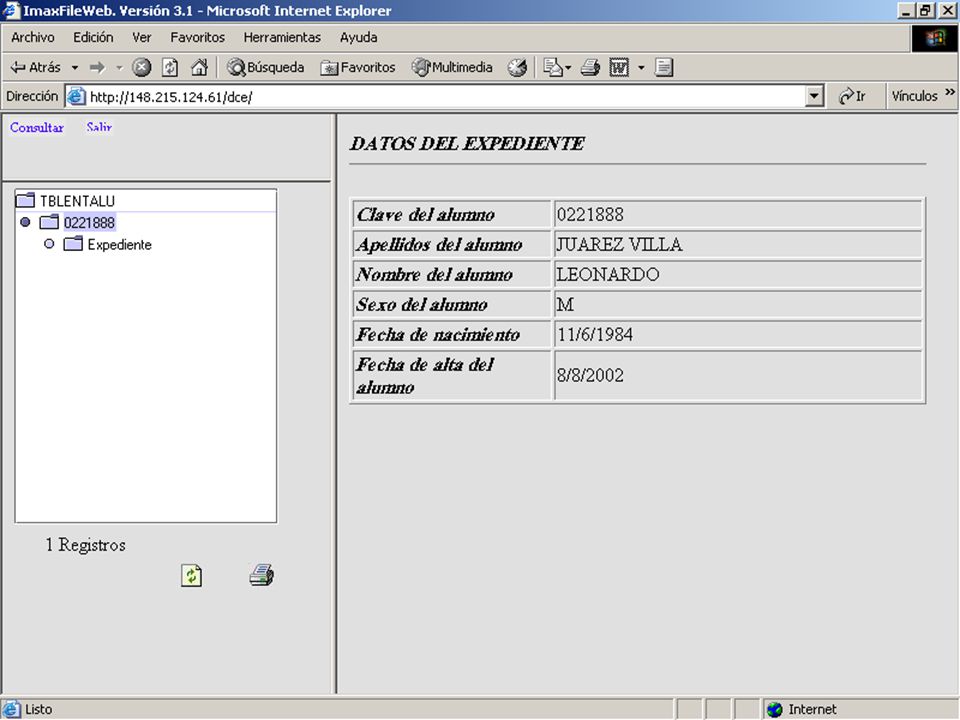Click the browser Refresh icon
960x720 pixels.
click(x=170, y=67)
